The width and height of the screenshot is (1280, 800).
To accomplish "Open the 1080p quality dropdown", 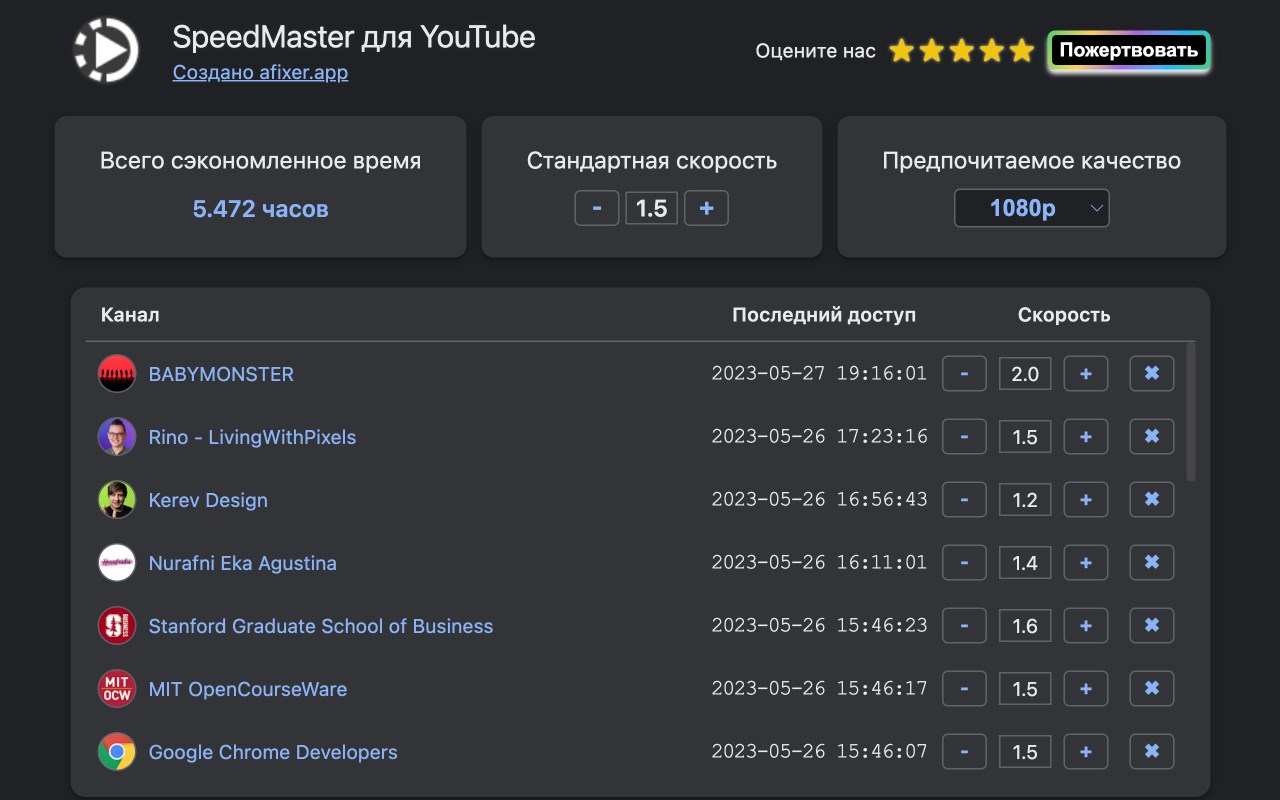I will click(x=1032, y=208).
